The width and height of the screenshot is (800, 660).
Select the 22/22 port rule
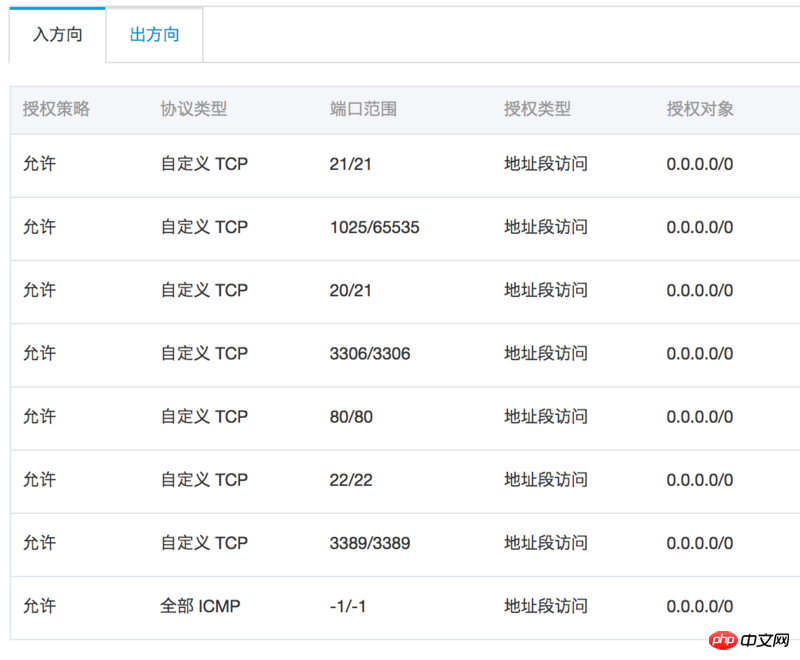coord(405,481)
